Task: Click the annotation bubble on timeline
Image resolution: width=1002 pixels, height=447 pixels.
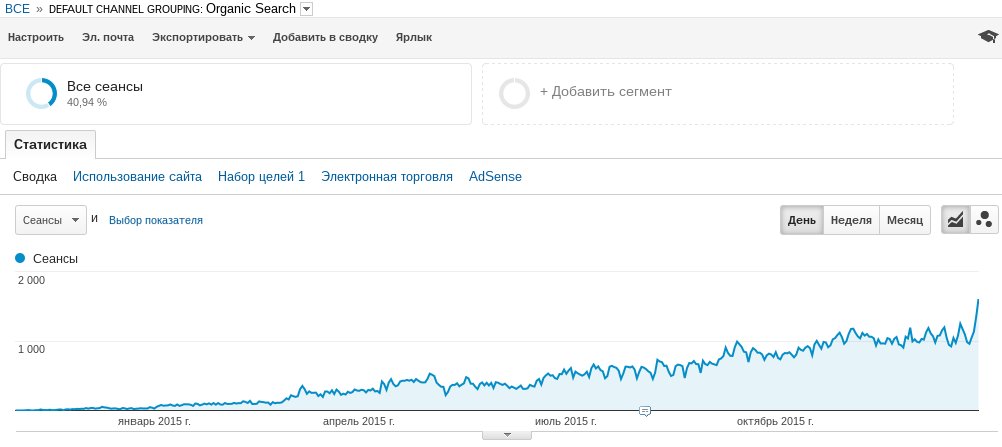Action: pos(645,411)
